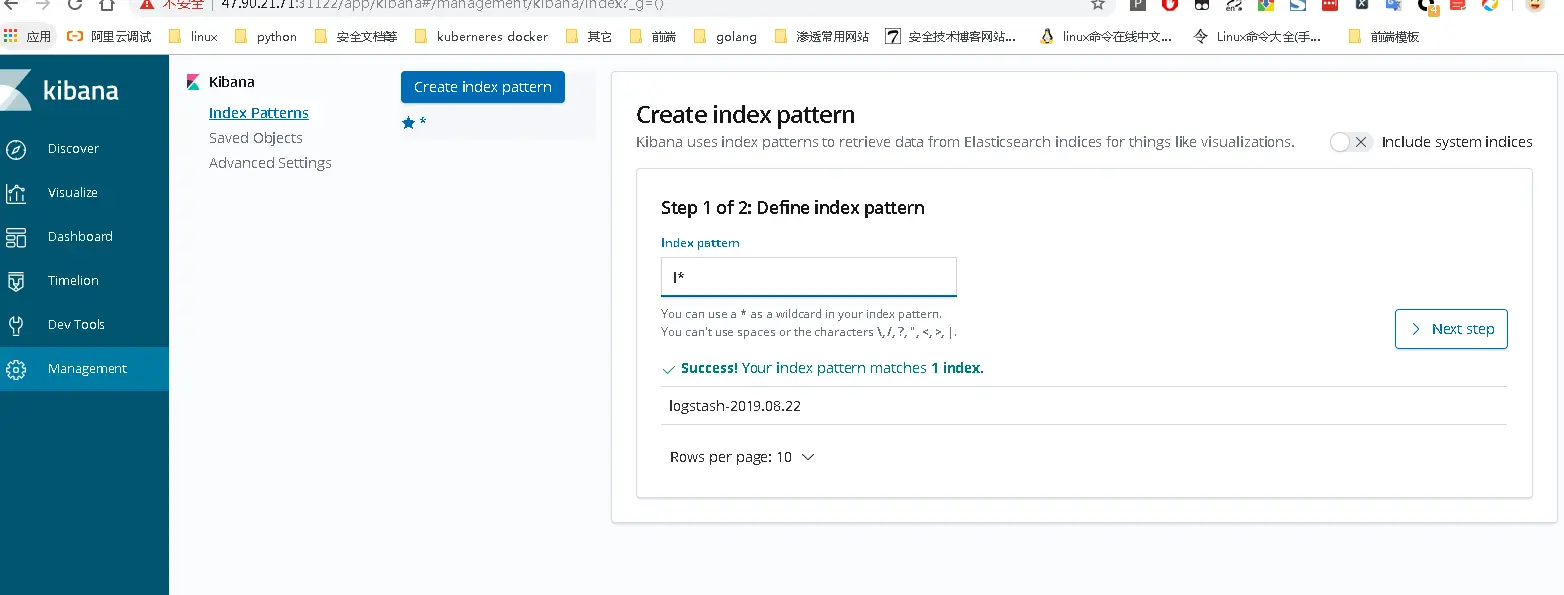
Task: Click the Visualize bar chart icon
Action: (16, 193)
